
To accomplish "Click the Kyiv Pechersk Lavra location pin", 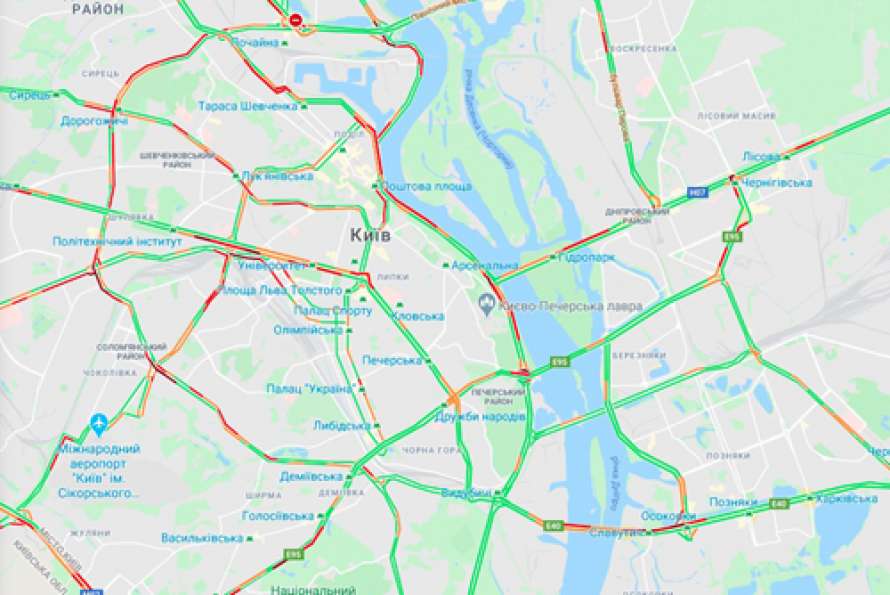I will tap(486, 305).
